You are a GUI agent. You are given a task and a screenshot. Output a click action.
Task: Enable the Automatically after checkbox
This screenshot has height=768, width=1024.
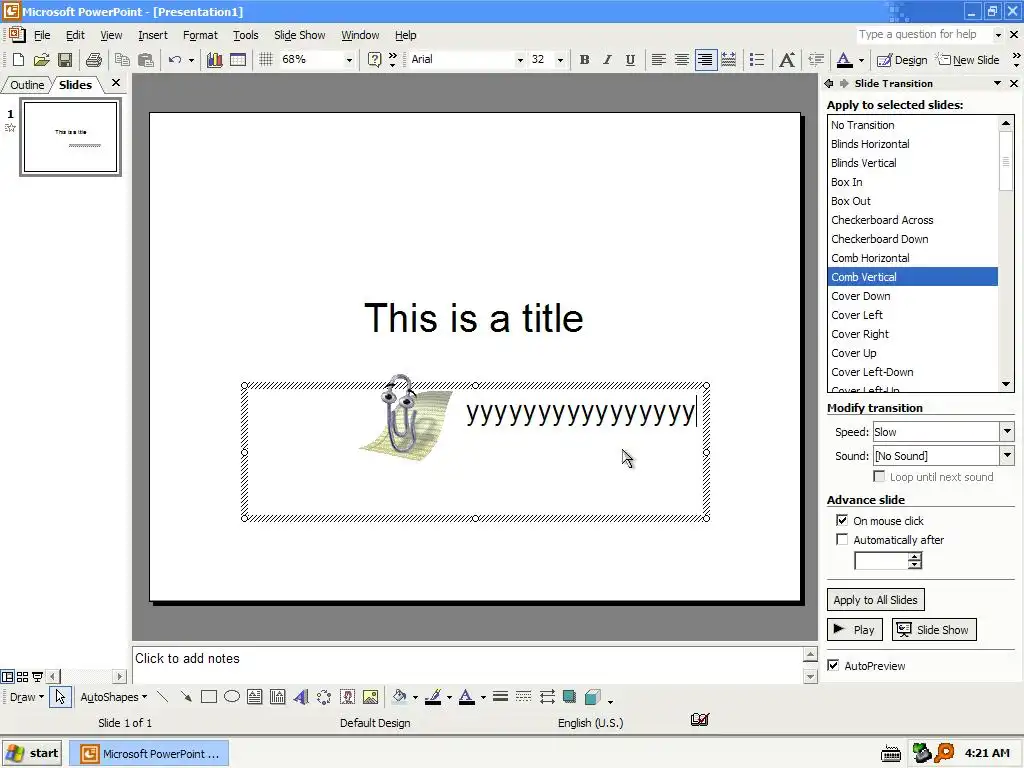point(842,539)
